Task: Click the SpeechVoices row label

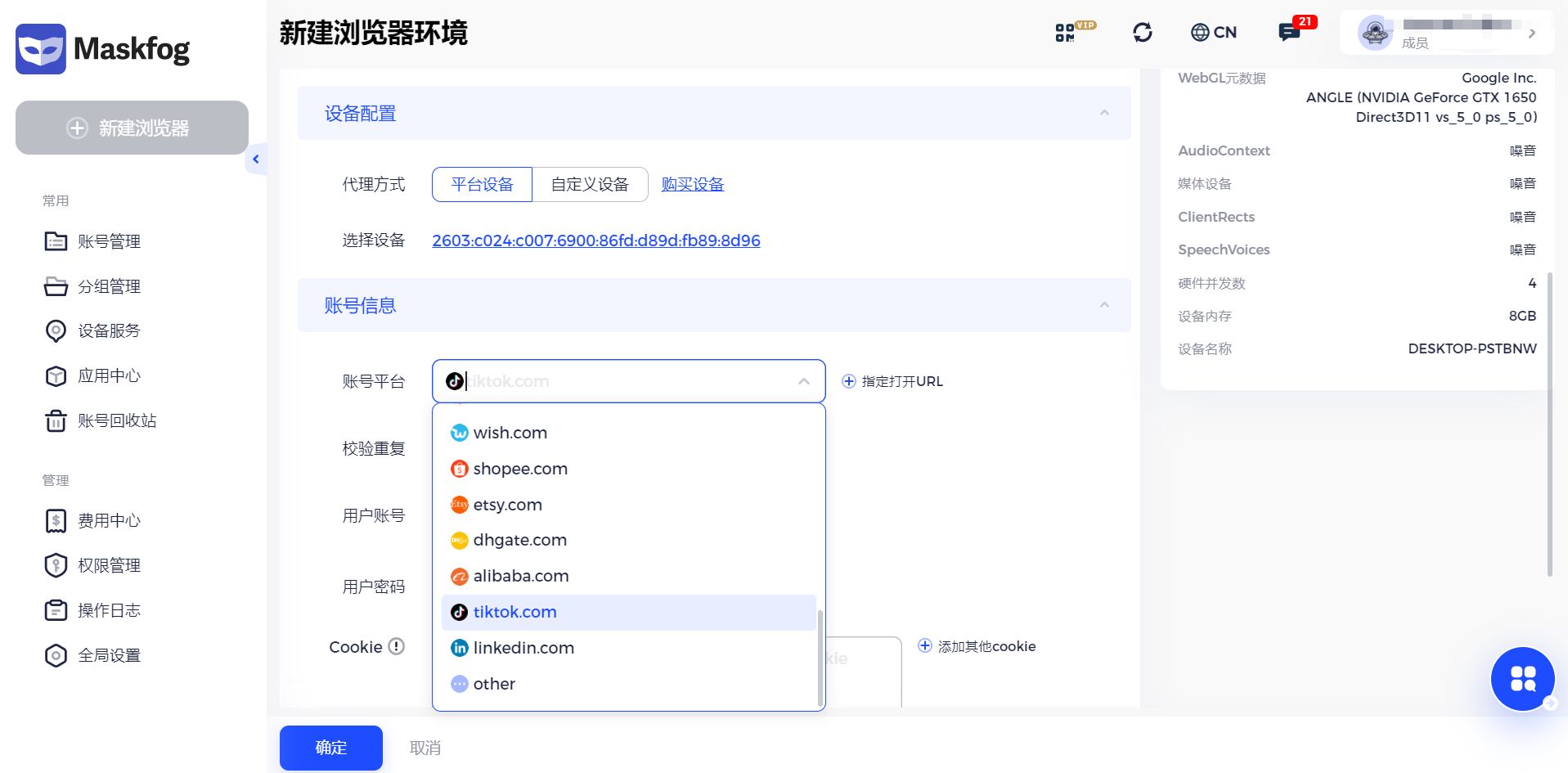Action: tap(1224, 249)
